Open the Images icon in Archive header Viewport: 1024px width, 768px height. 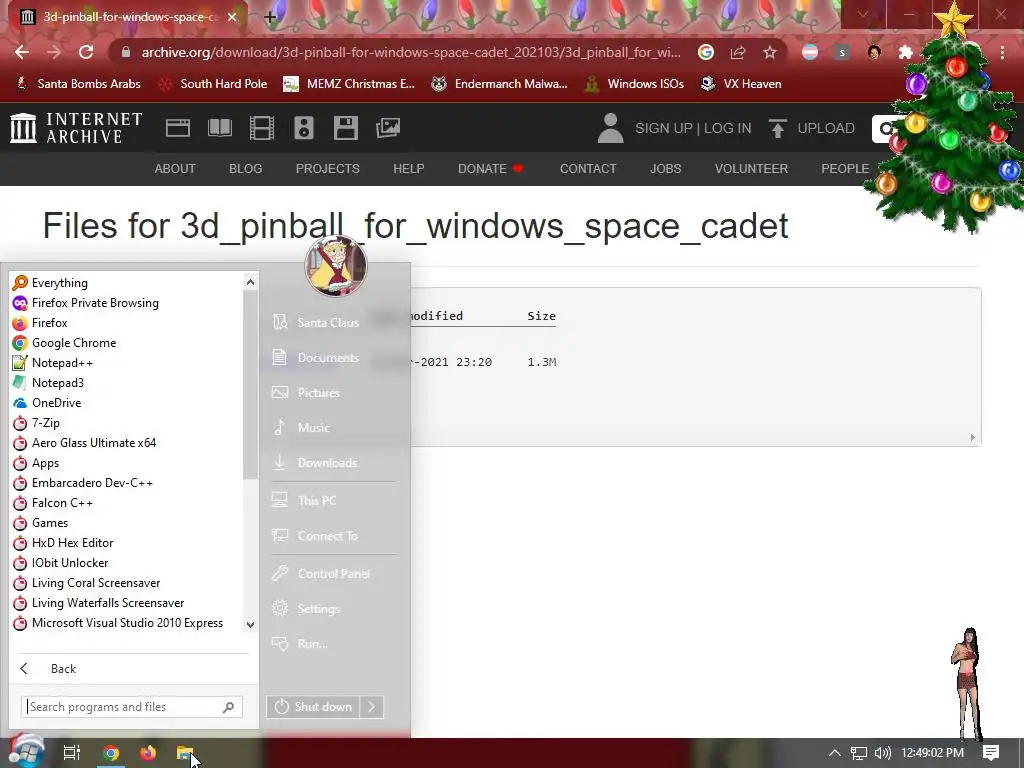click(388, 128)
